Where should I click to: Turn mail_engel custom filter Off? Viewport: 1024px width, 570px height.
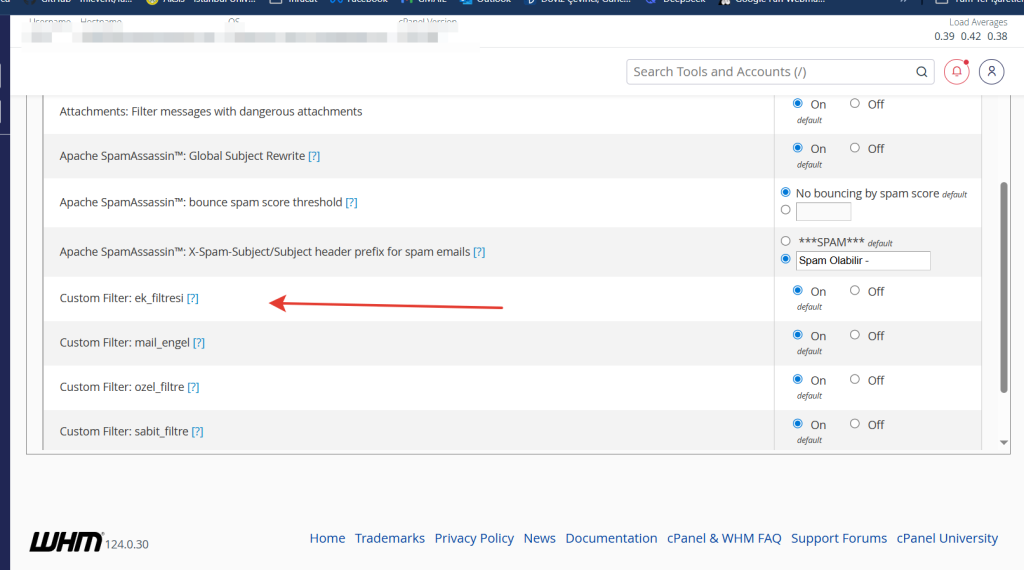[x=854, y=334]
